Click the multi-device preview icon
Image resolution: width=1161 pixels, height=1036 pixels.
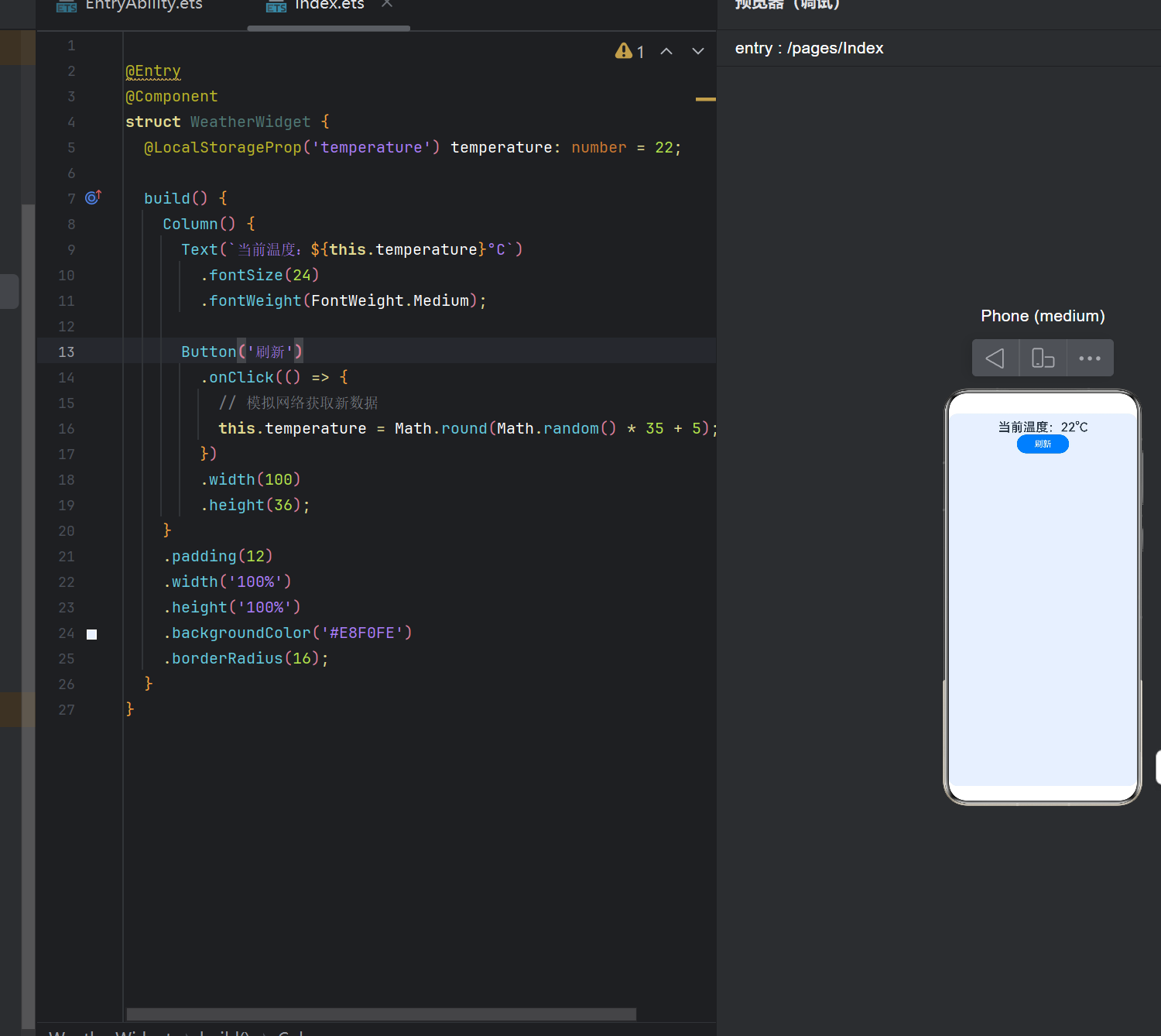coord(1043,358)
